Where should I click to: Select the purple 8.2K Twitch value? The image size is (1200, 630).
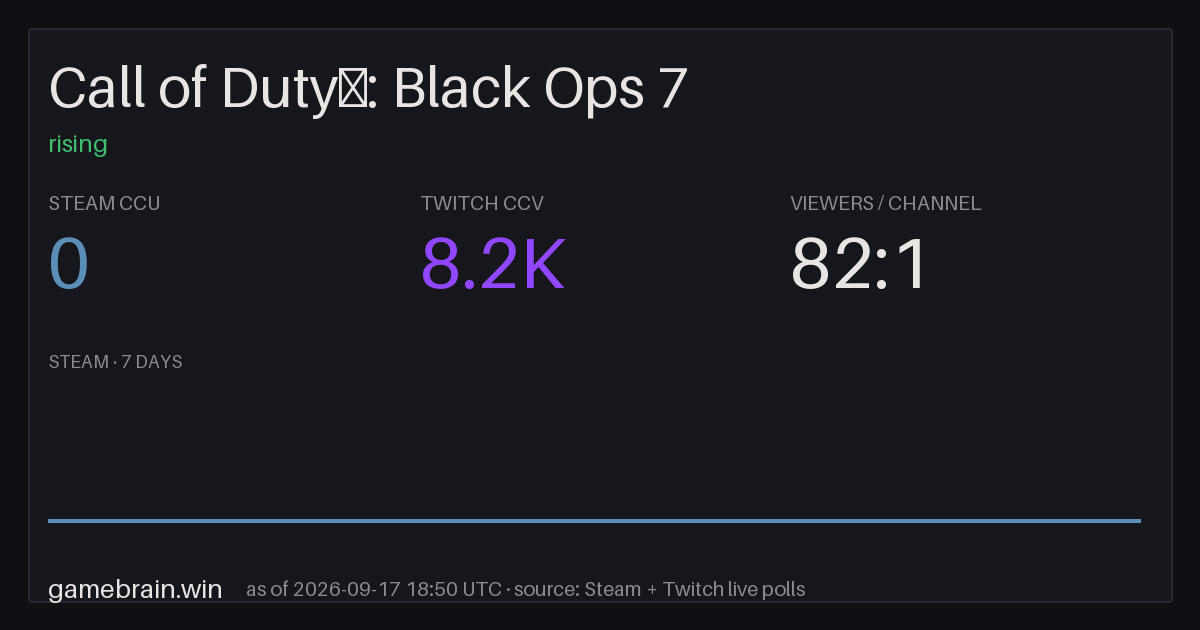point(493,264)
